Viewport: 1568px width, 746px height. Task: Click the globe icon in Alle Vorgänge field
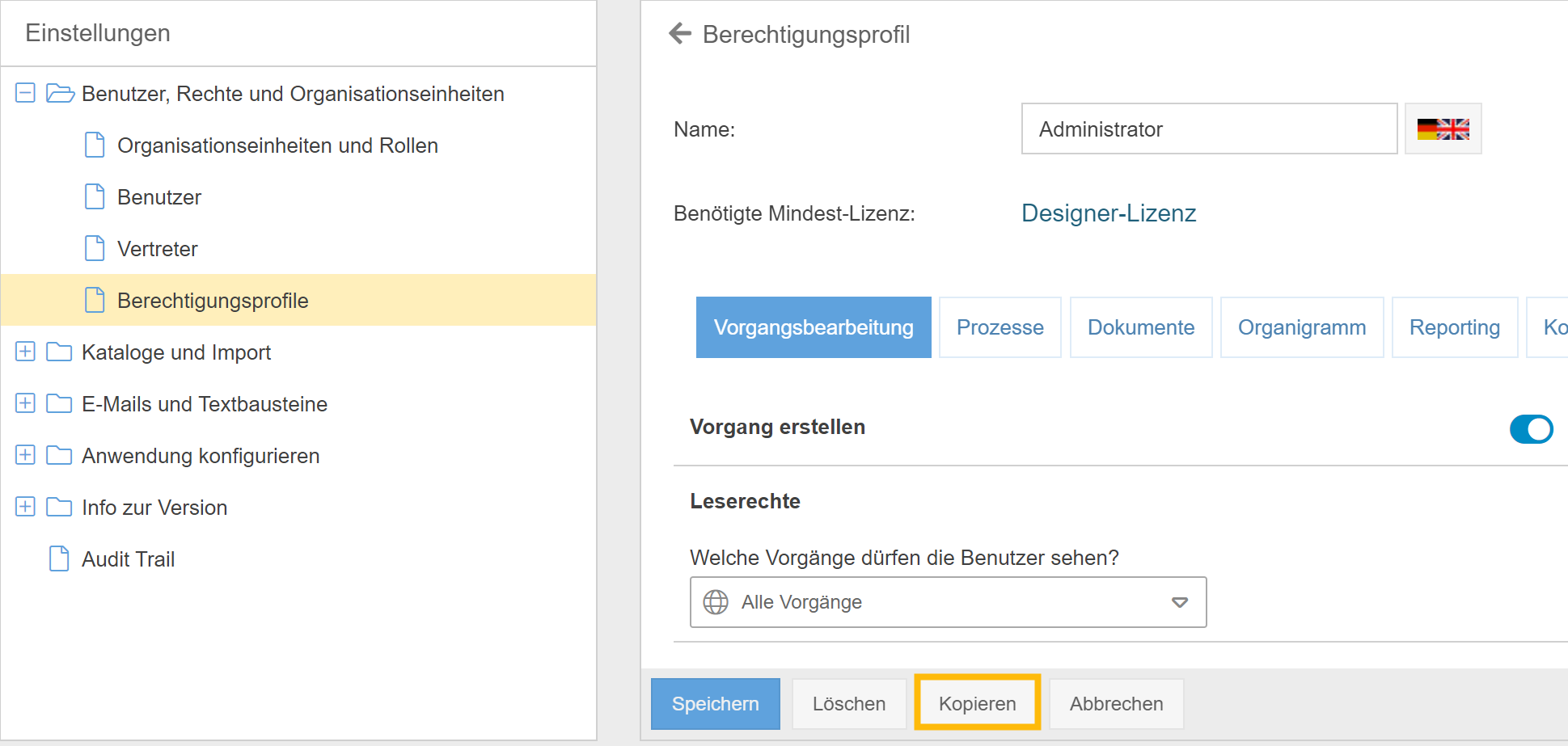[x=716, y=602]
